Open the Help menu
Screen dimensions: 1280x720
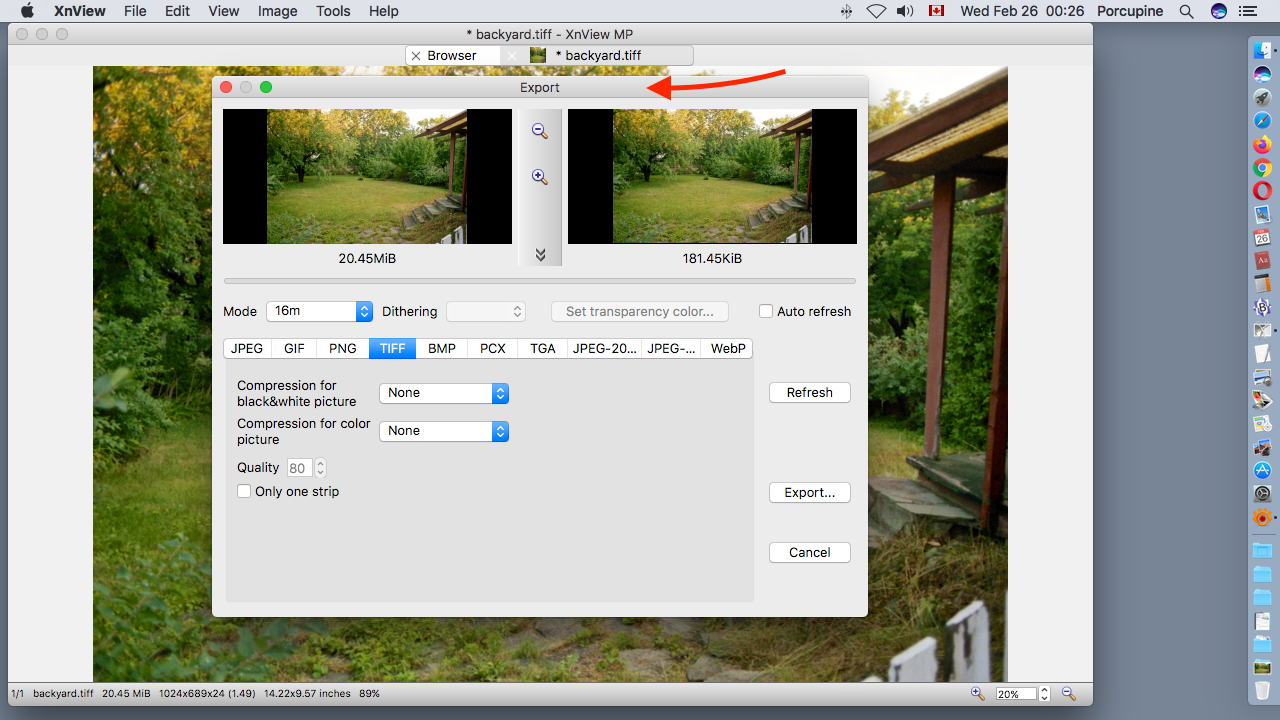[x=384, y=11]
